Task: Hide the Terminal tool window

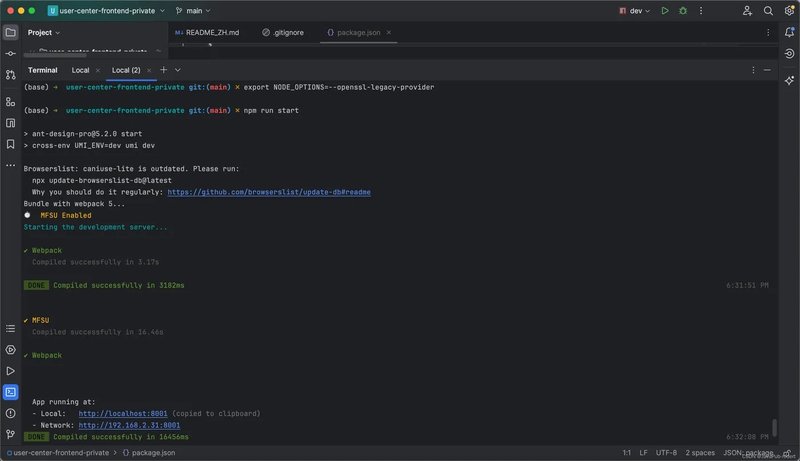Action: 767,70
